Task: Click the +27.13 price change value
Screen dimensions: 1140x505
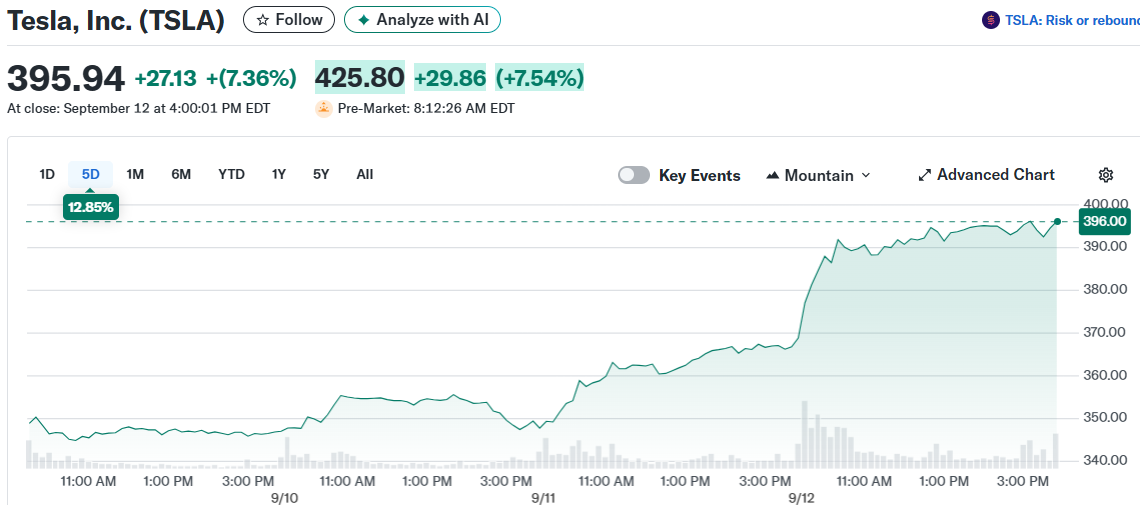Action: [166, 78]
